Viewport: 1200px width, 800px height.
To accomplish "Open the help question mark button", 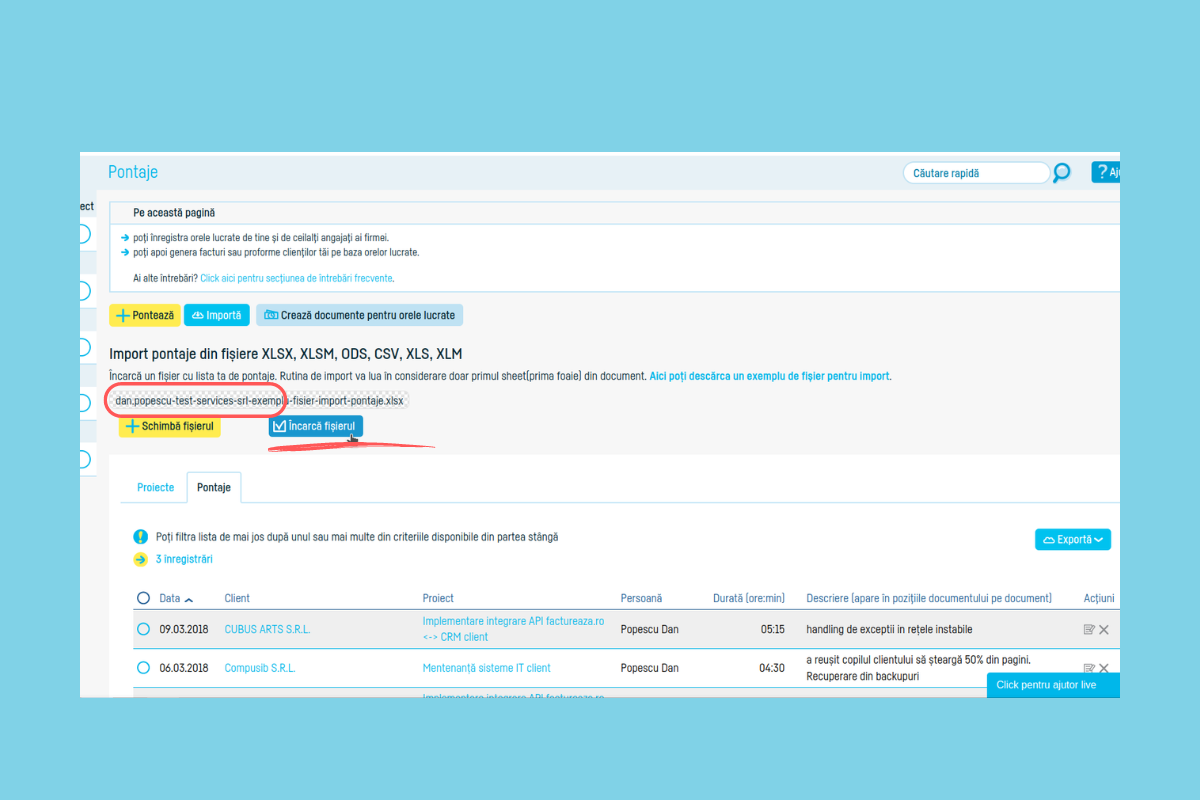I will [x=1104, y=172].
